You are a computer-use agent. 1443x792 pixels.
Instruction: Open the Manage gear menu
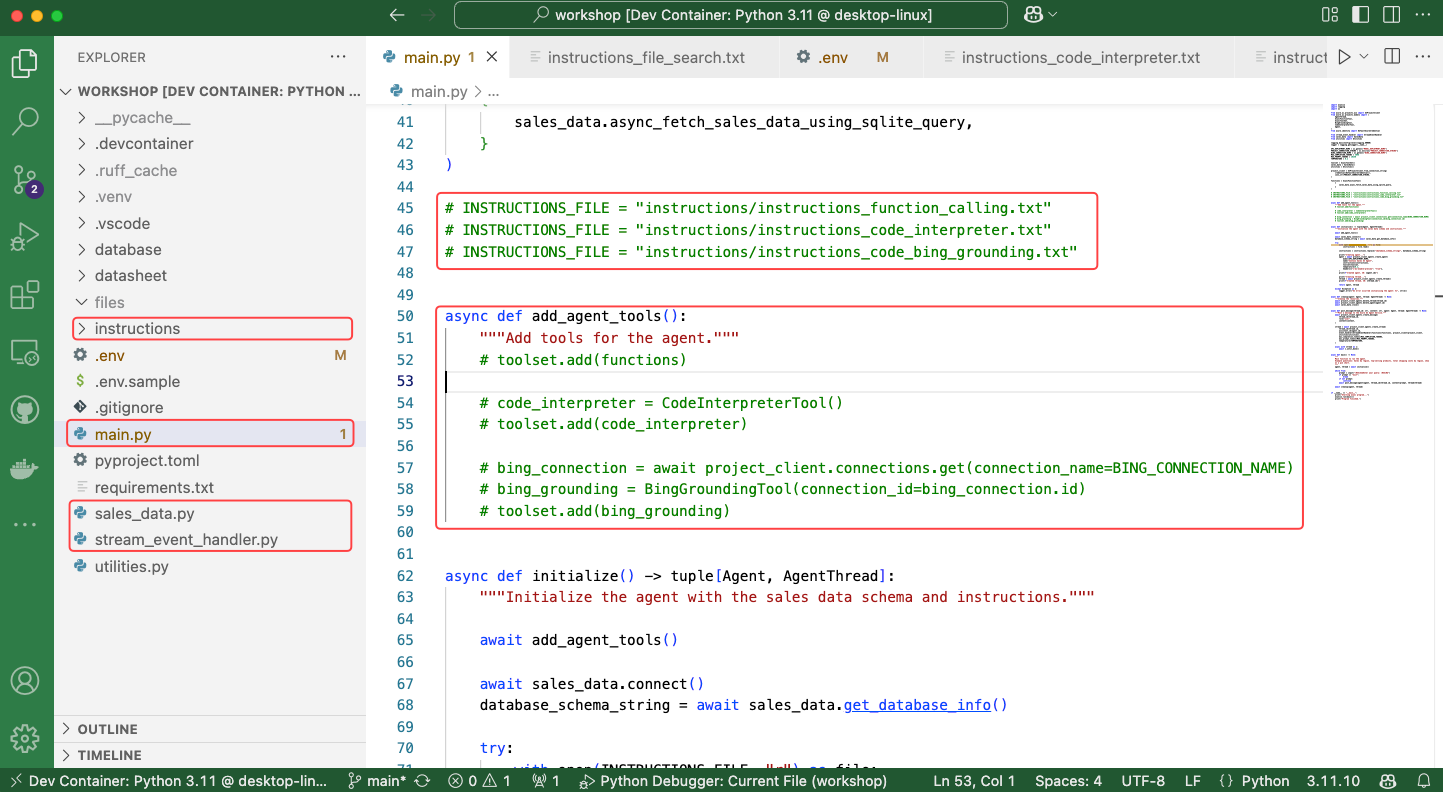[x=25, y=738]
